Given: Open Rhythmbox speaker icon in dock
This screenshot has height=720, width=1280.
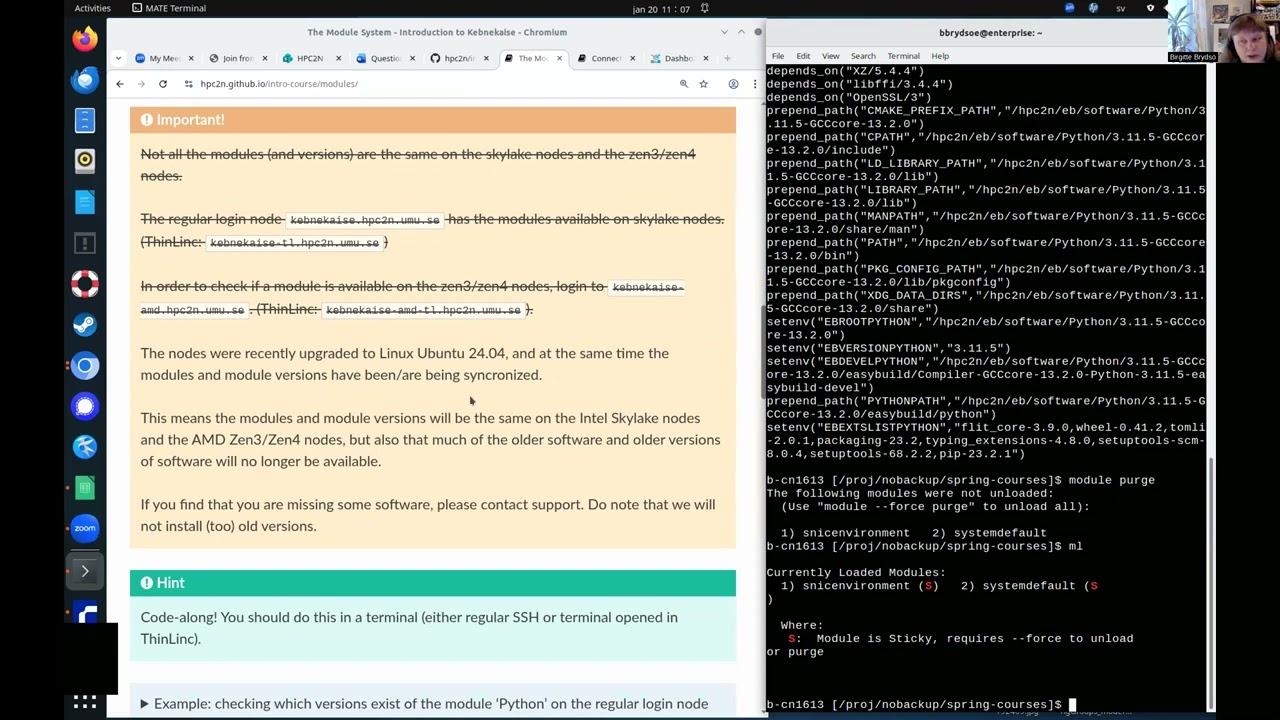Looking at the screenshot, I should [85, 160].
